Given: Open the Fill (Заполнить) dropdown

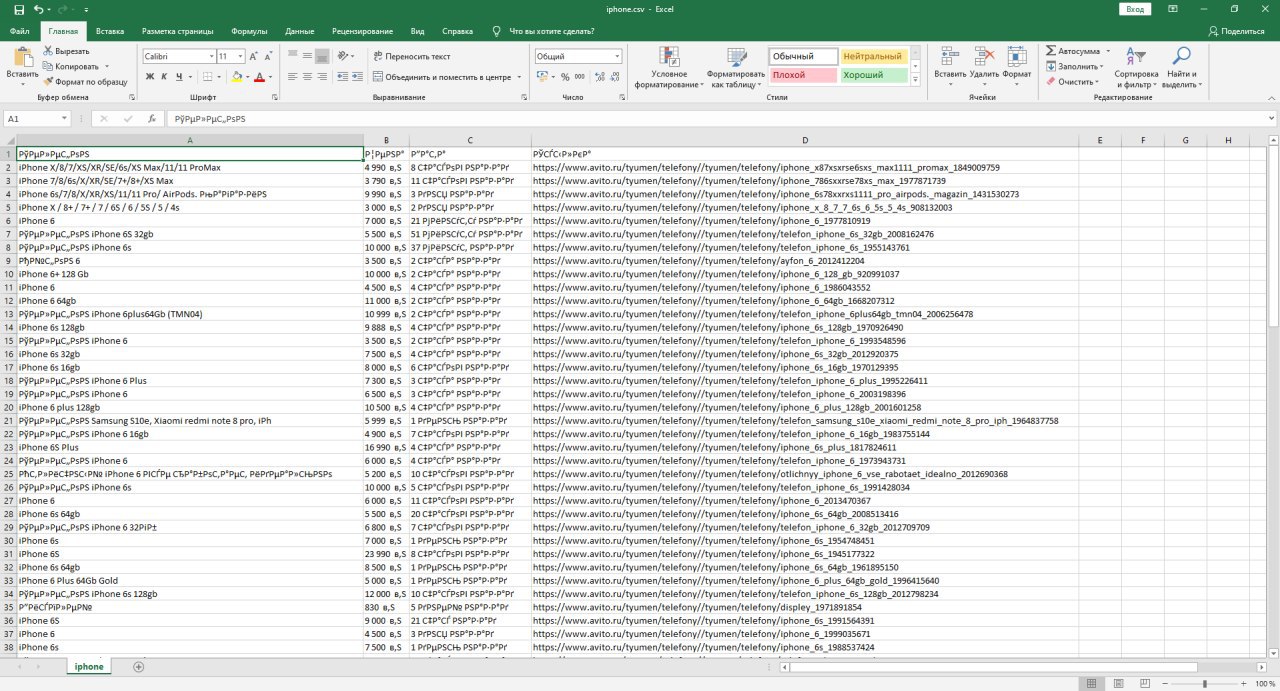Looking at the screenshot, I should click(x=1077, y=66).
